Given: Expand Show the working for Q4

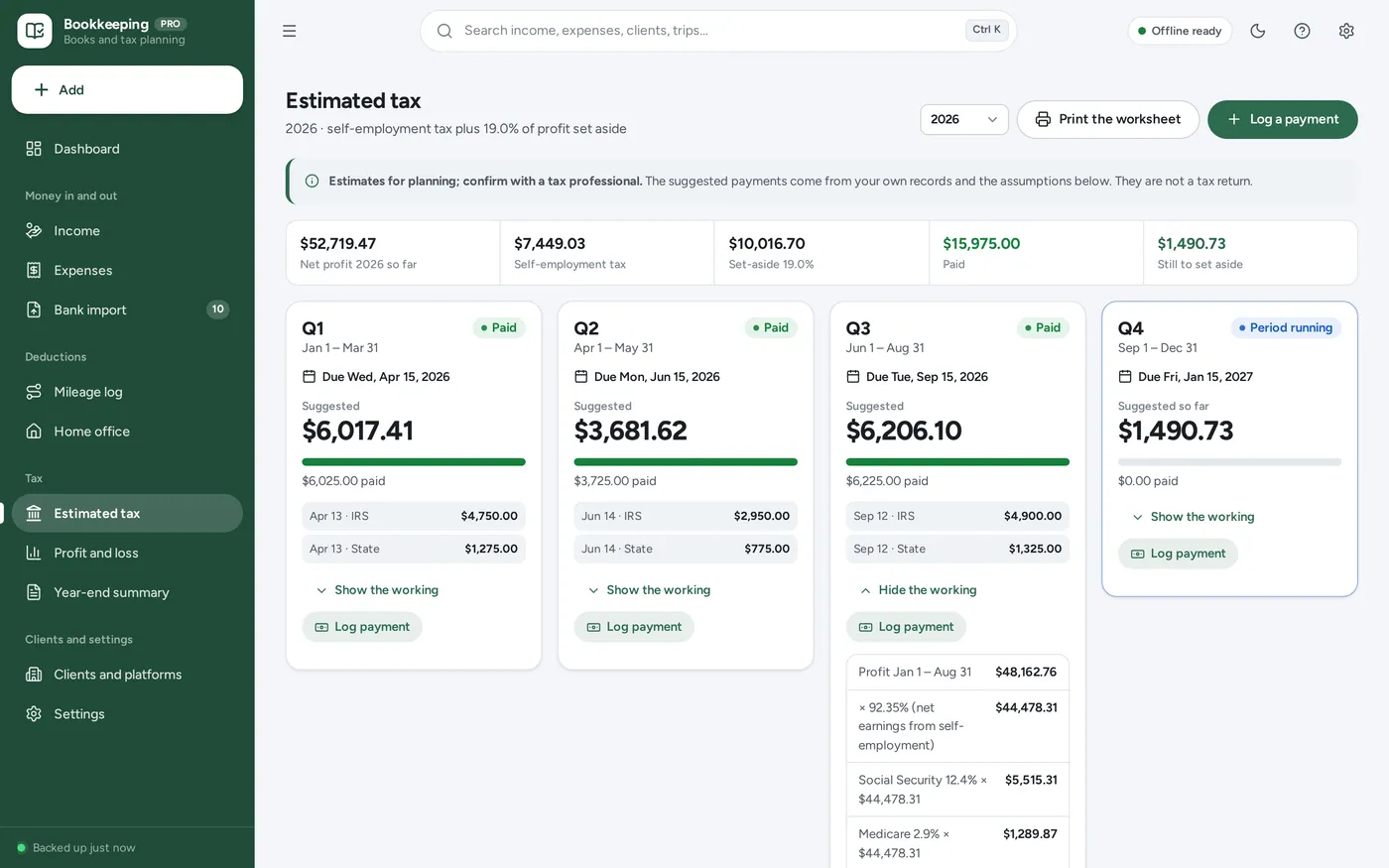Looking at the screenshot, I should (1193, 517).
